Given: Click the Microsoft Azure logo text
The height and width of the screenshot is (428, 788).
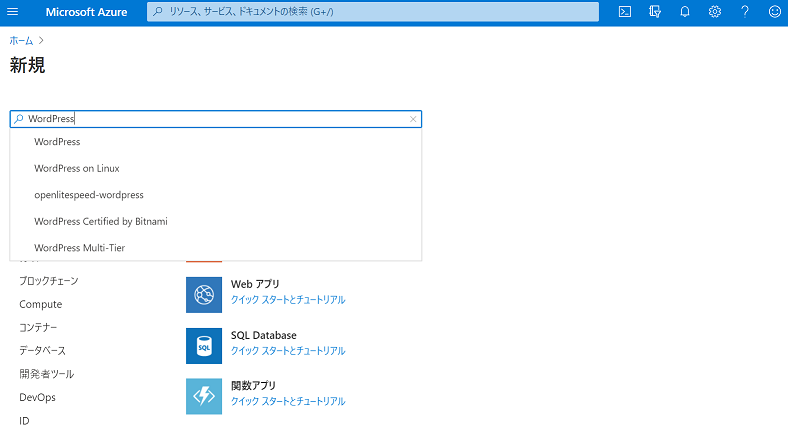Looking at the screenshot, I should coord(86,12).
